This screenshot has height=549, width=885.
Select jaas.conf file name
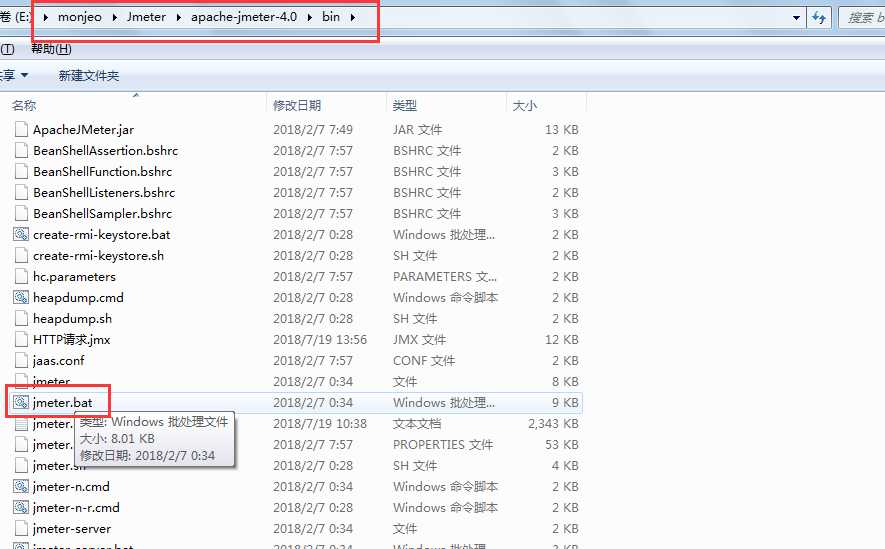[x=59, y=361]
